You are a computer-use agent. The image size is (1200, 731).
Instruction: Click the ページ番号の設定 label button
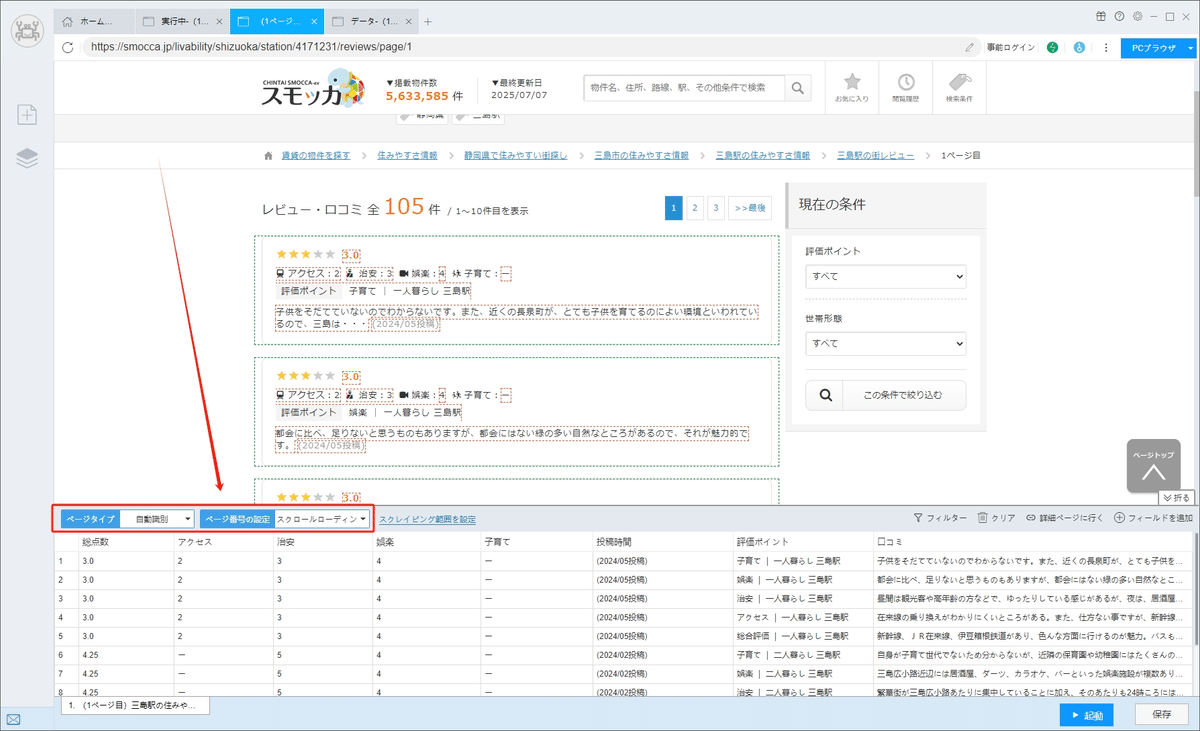point(236,519)
